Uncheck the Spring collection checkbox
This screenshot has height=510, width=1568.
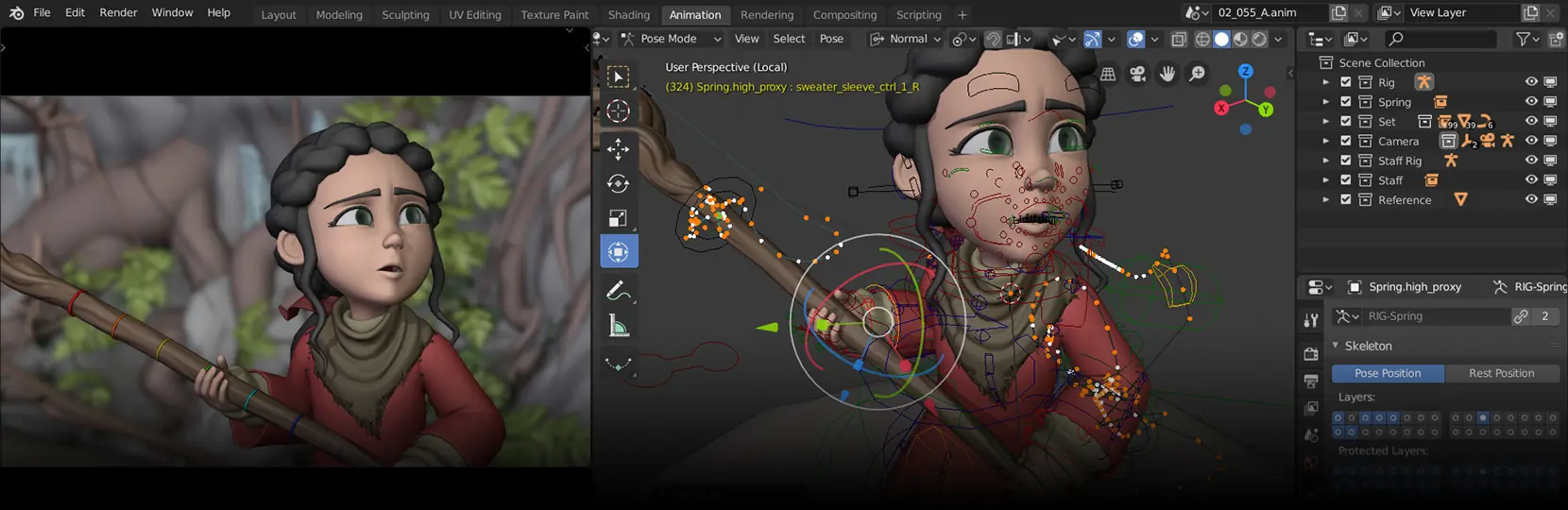pyautogui.click(x=1346, y=102)
